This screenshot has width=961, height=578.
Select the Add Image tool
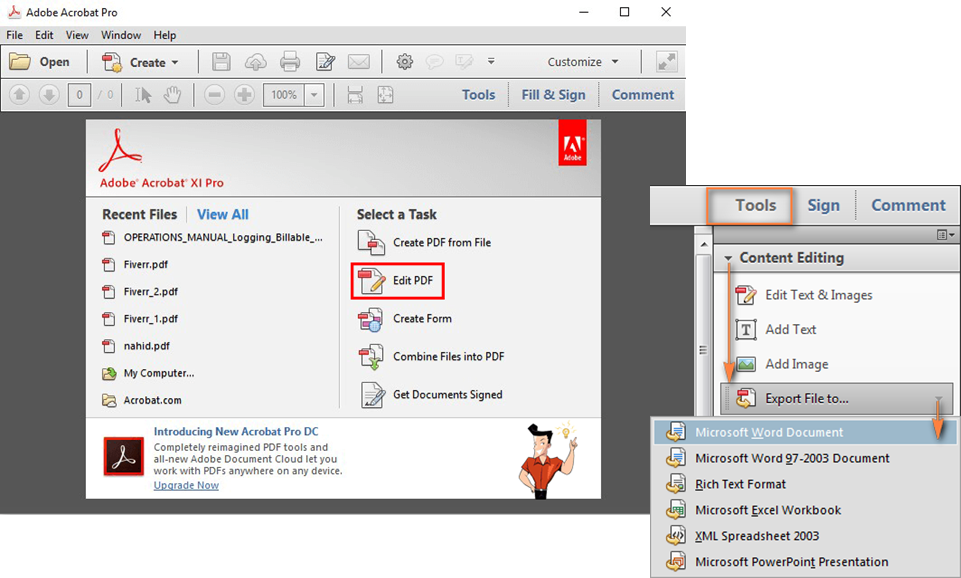[x=781, y=364]
